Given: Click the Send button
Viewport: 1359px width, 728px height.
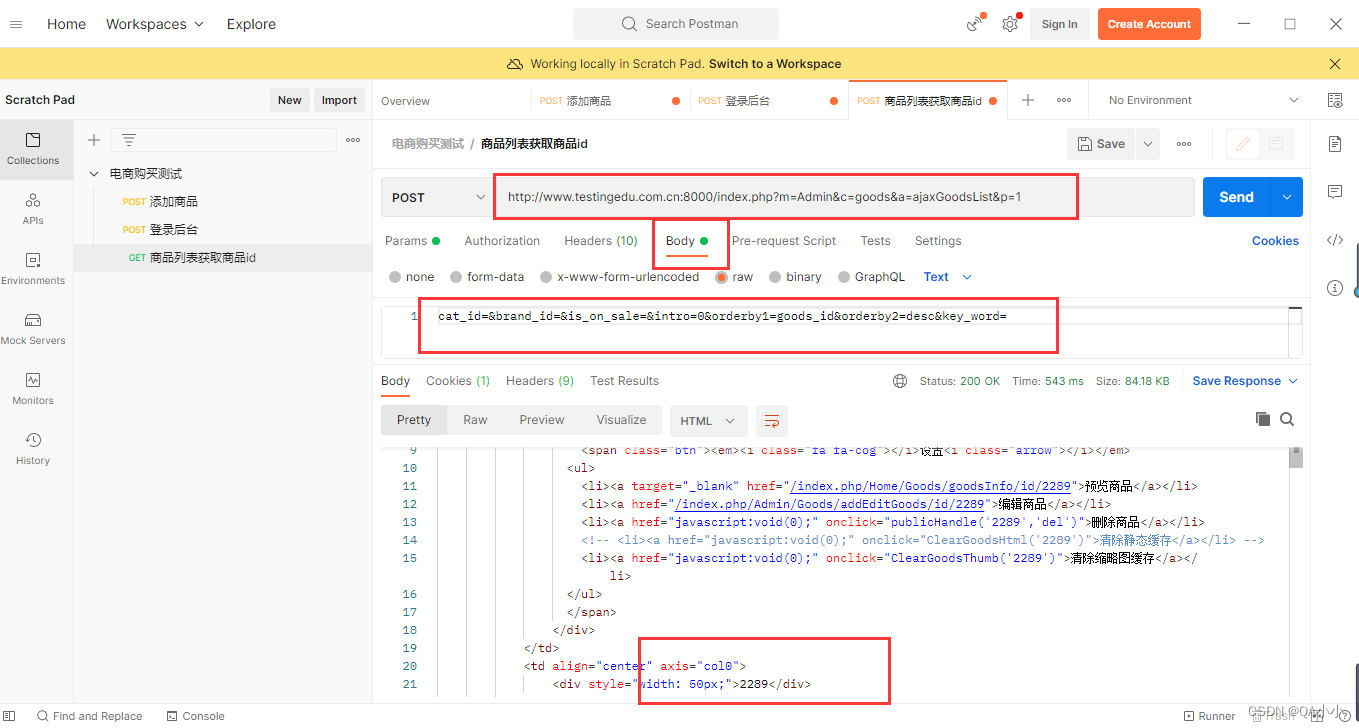Looking at the screenshot, I should [x=1235, y=196].
